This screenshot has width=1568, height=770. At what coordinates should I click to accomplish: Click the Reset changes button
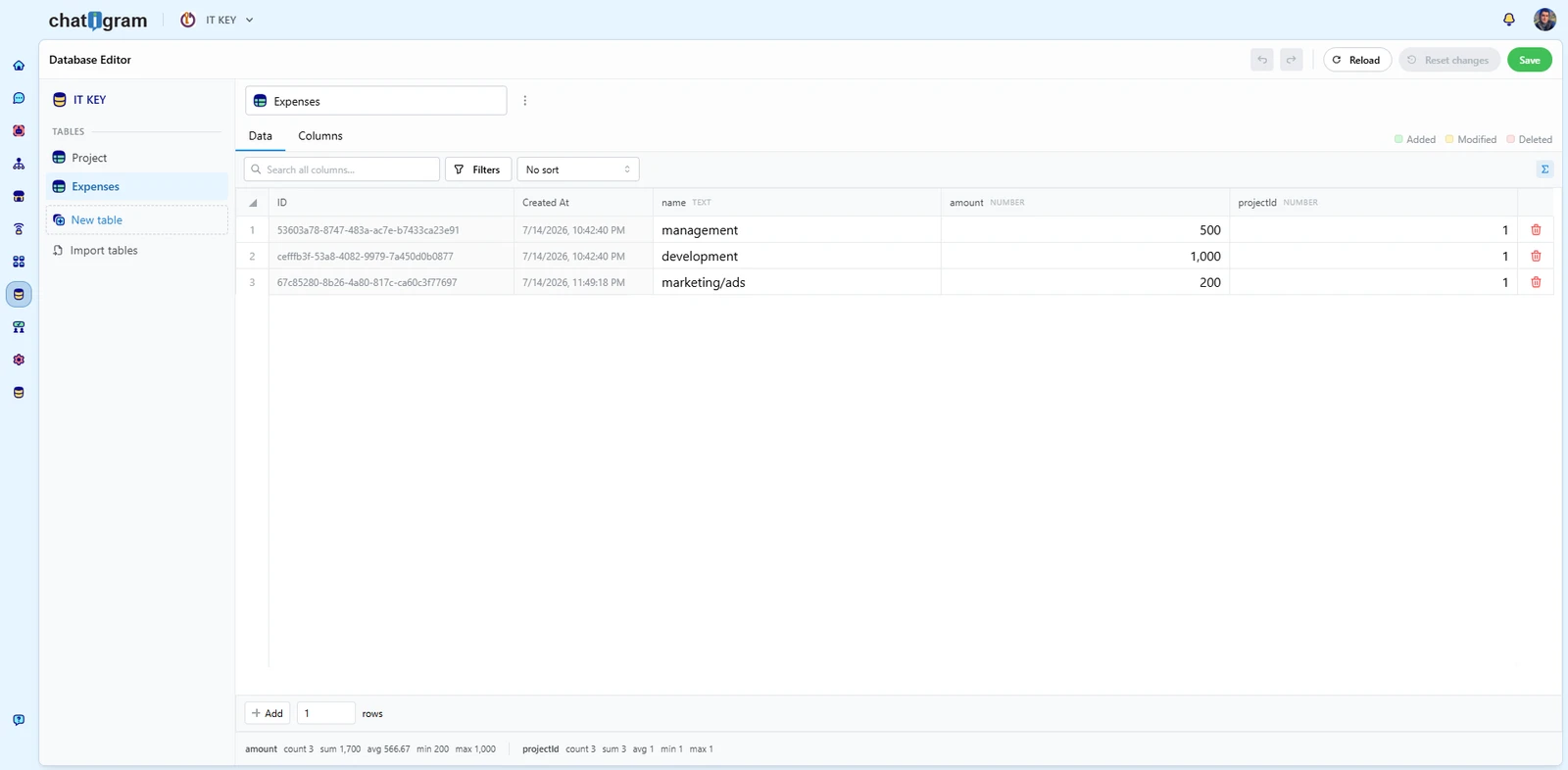coord(1449,60)
